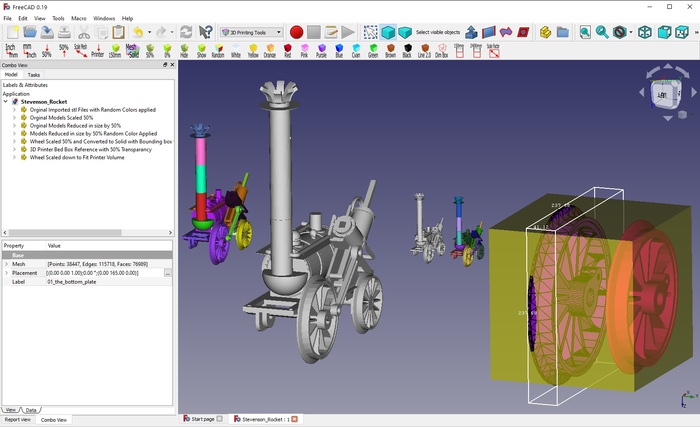The width and height of the screenshot is (700, 427).
Task: Apply the Yellow color macro
Action: [253, 50]
